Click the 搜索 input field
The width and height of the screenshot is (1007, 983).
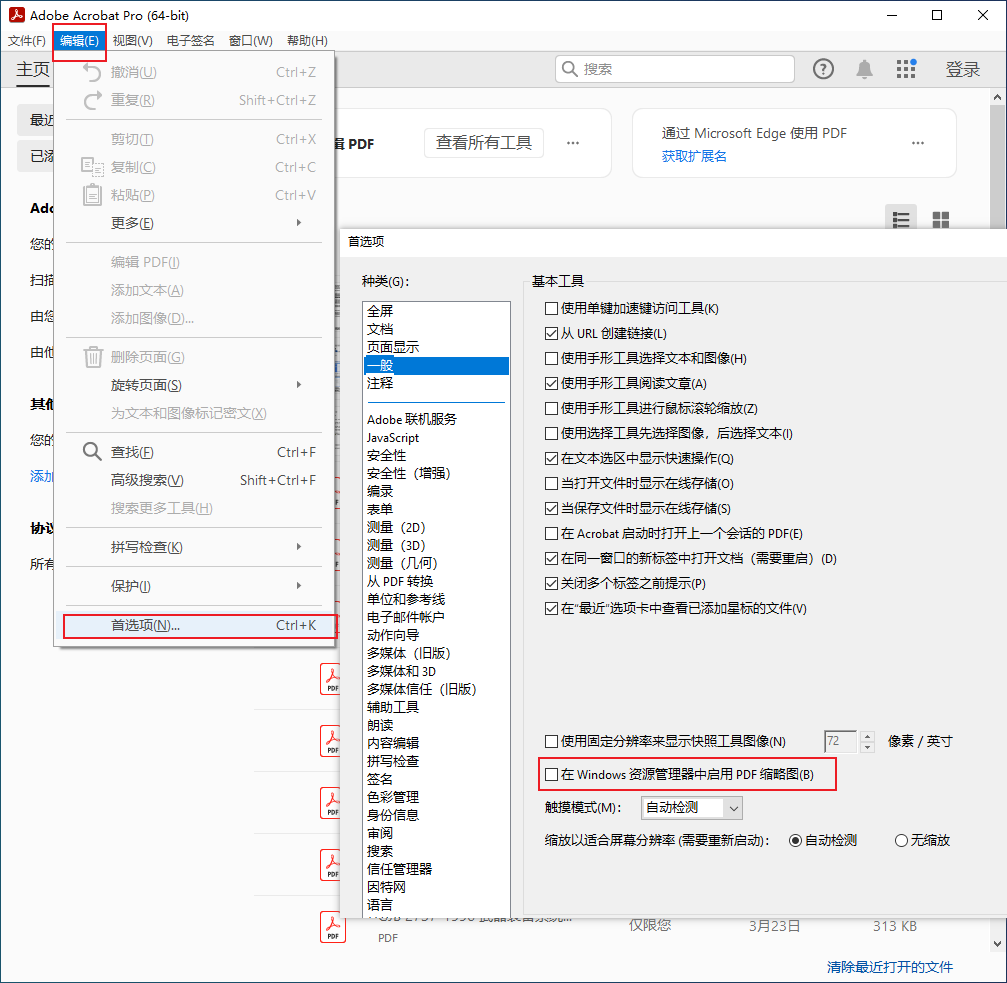coord(674,69)
